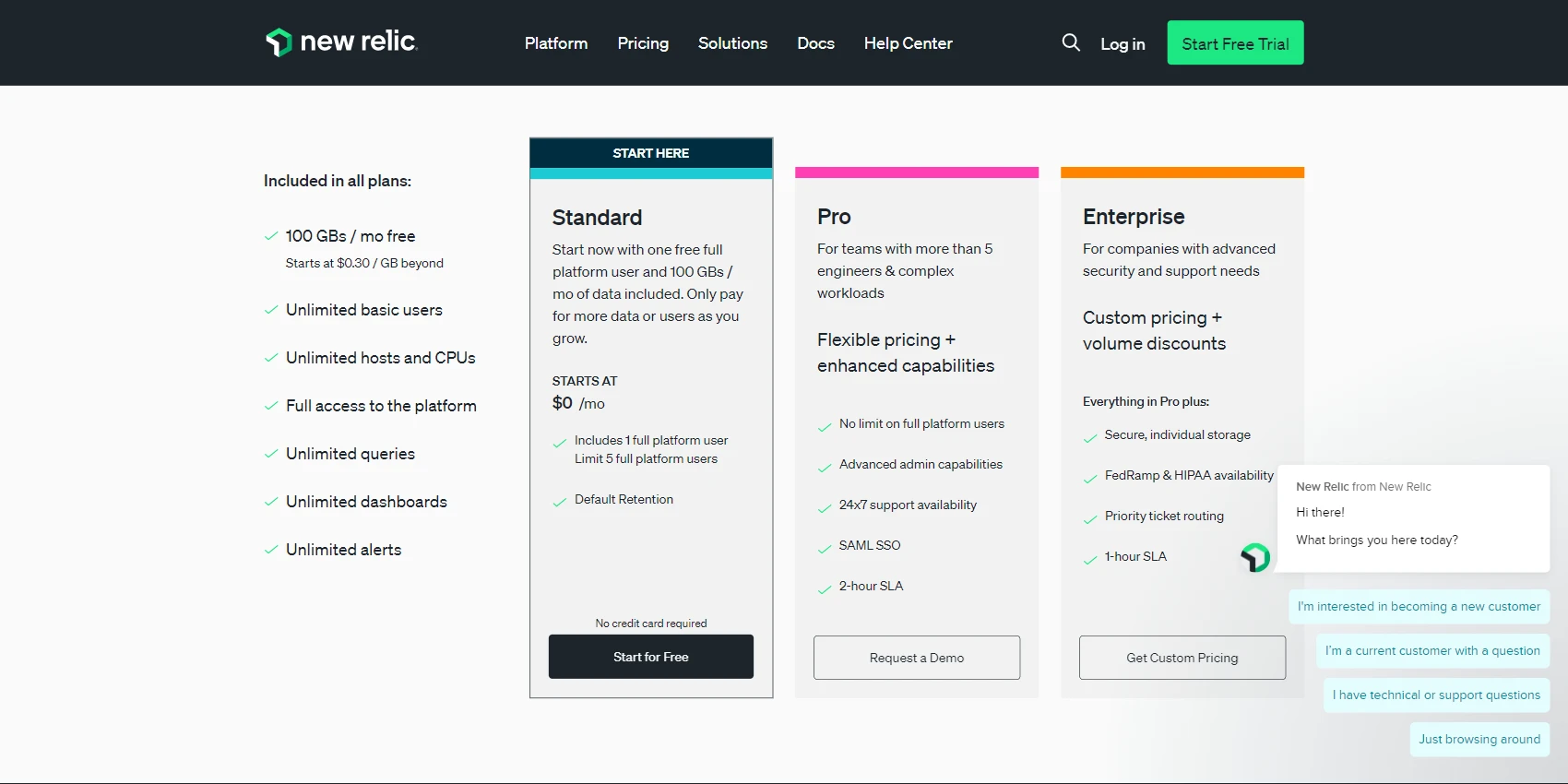Click "Unlimited hosts and CPUs" item
The image size is (1568, 784).
pos(381,358)
